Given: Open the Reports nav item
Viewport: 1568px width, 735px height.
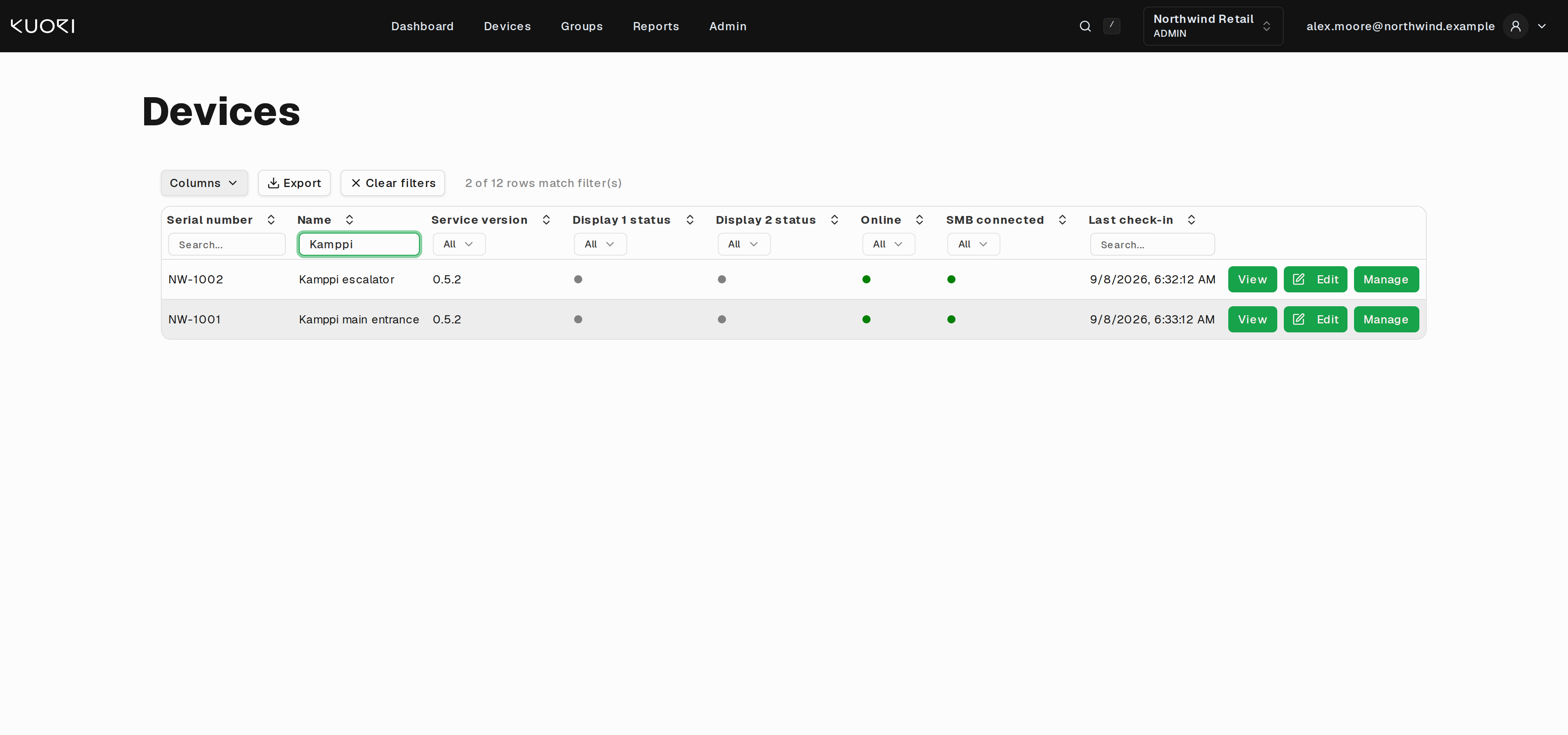Looking at the screenshot, I should [x=655, y=26].
